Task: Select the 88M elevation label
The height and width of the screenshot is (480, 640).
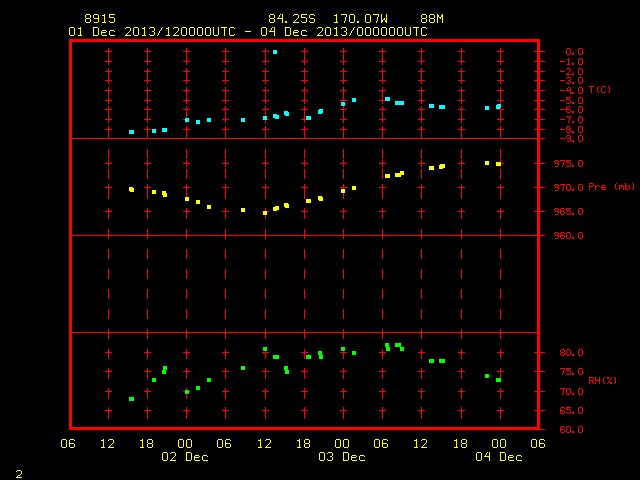Action: pyautogui.click(x=432, y=19)
